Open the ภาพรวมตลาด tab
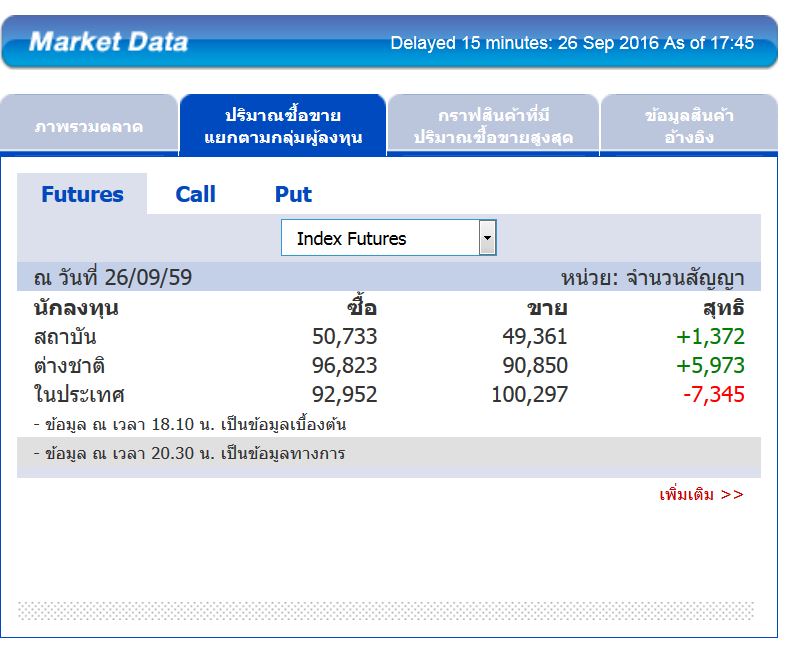Viewport: 787px width, 650px height. coord(89,127)
